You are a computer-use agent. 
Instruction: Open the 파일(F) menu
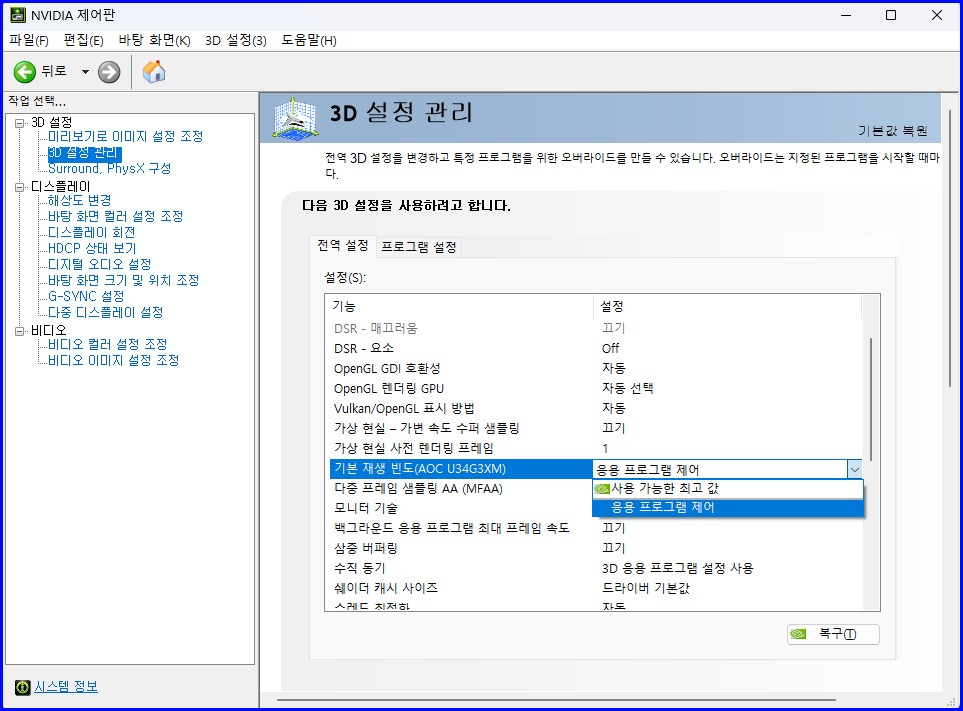coord(29,41)
